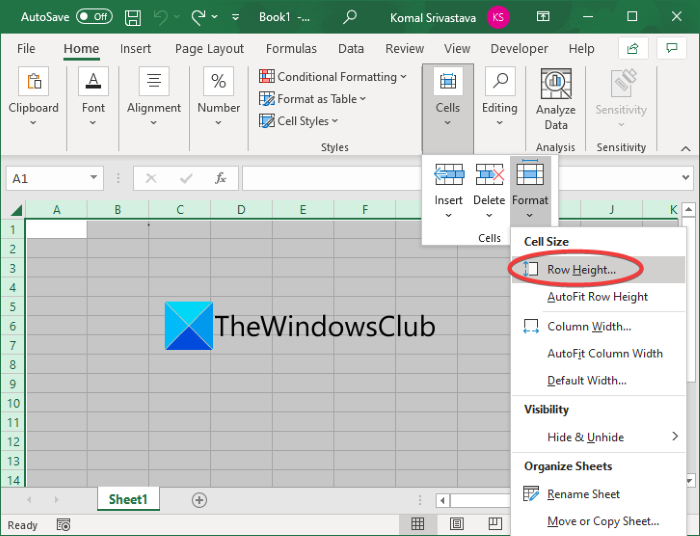
Task: Switch to the Review tab
Action: point(404,49)
